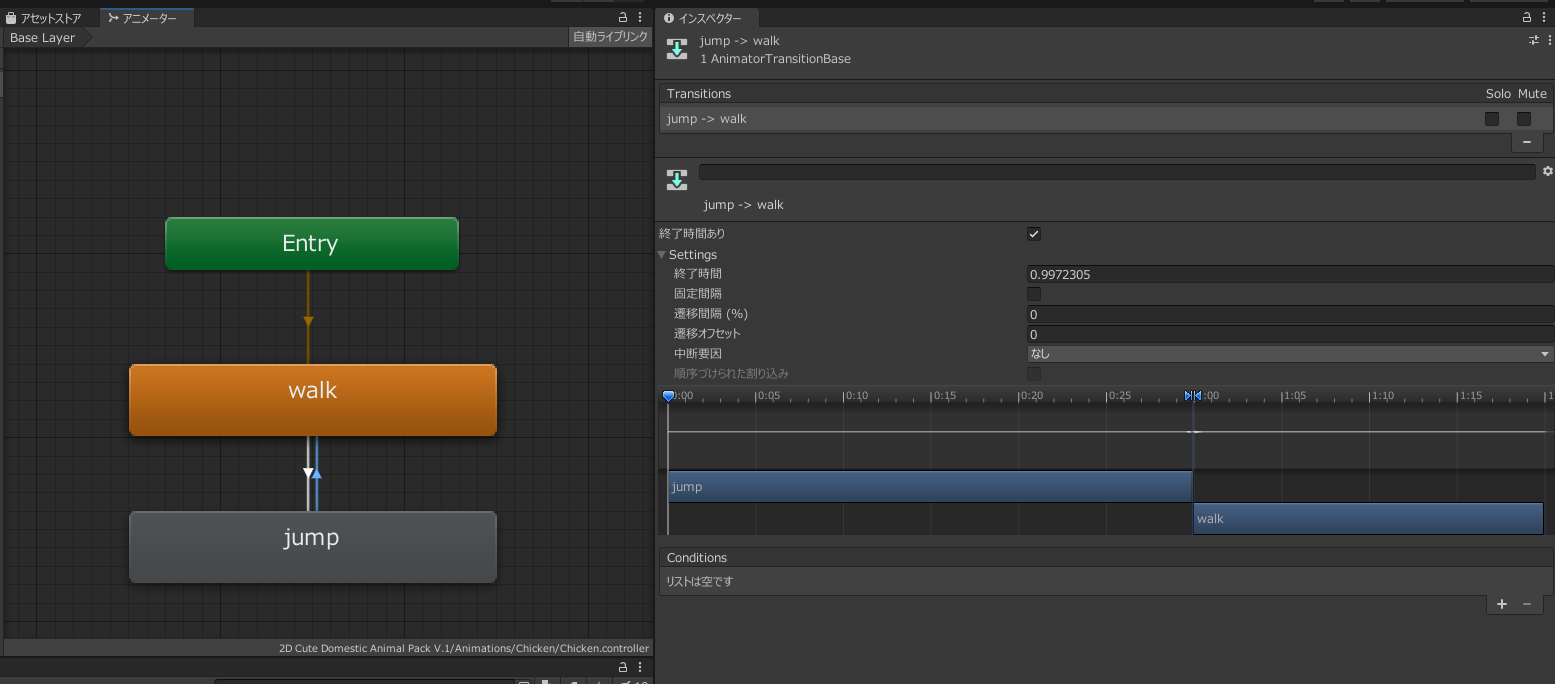
Task: Select the インスペクター tab
Action: 706,18
